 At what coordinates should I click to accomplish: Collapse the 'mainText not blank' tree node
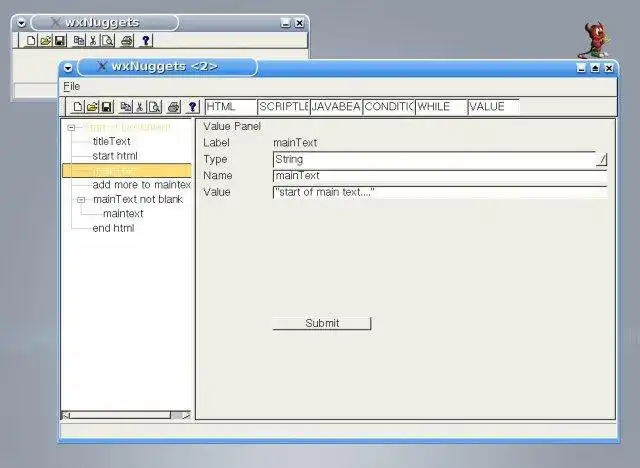point(81,200)
